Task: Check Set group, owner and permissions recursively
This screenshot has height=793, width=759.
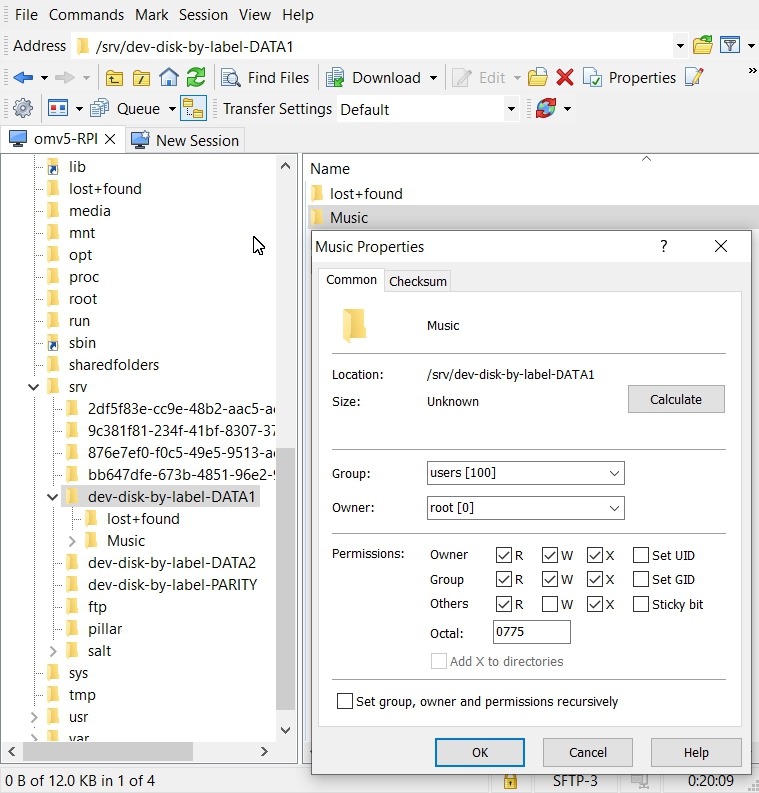Action: pos(345,702)
